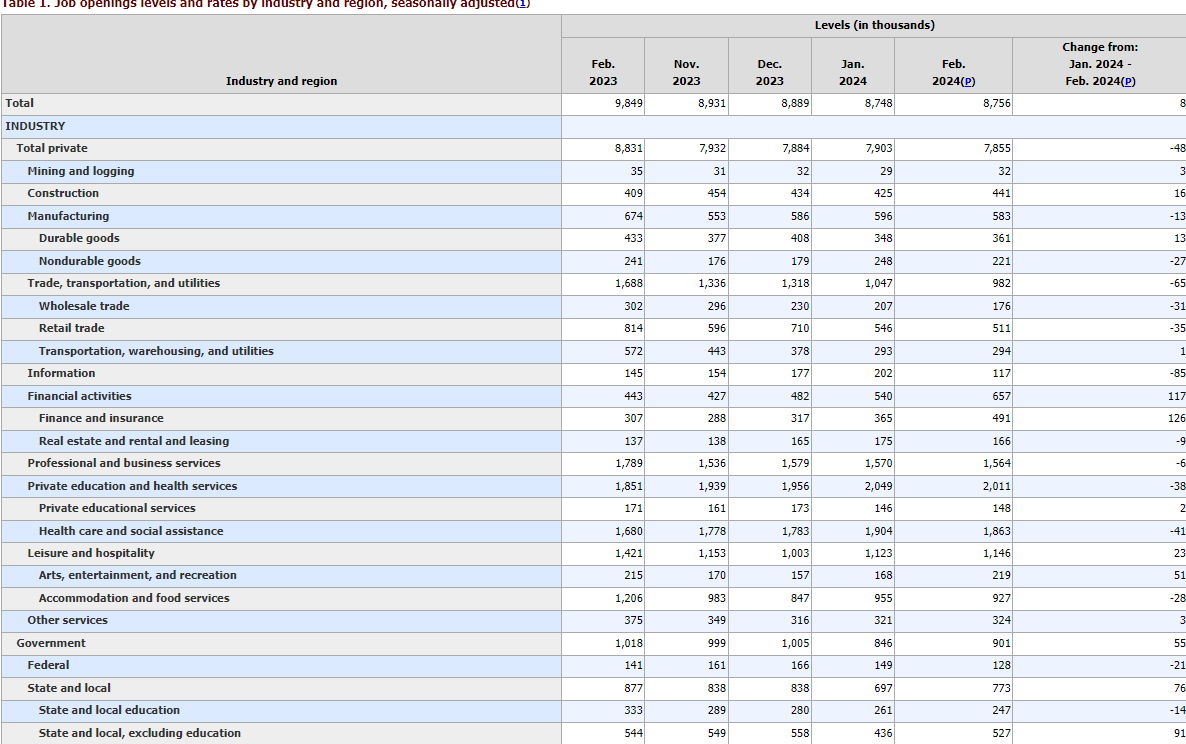Image resolution: width=1186 pixels, height=744 pixels.
Task: Select the Total value 8,931 for Nov. 2023
Action: 712,104
